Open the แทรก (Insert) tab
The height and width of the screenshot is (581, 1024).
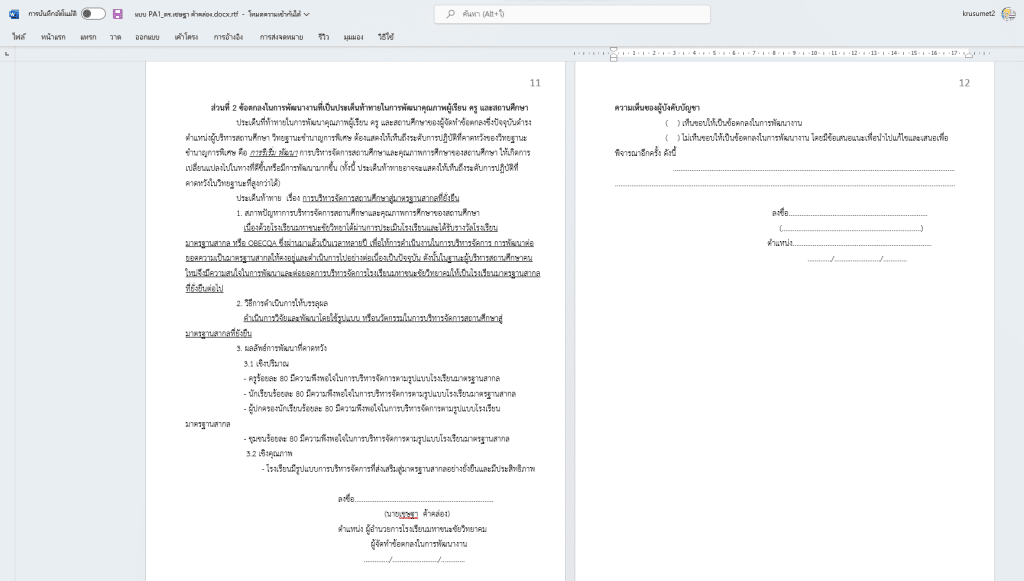coord(88,37)
